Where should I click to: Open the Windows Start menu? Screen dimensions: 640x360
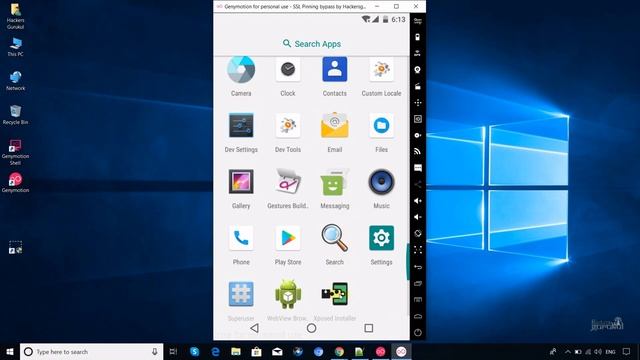coord(10,351)
